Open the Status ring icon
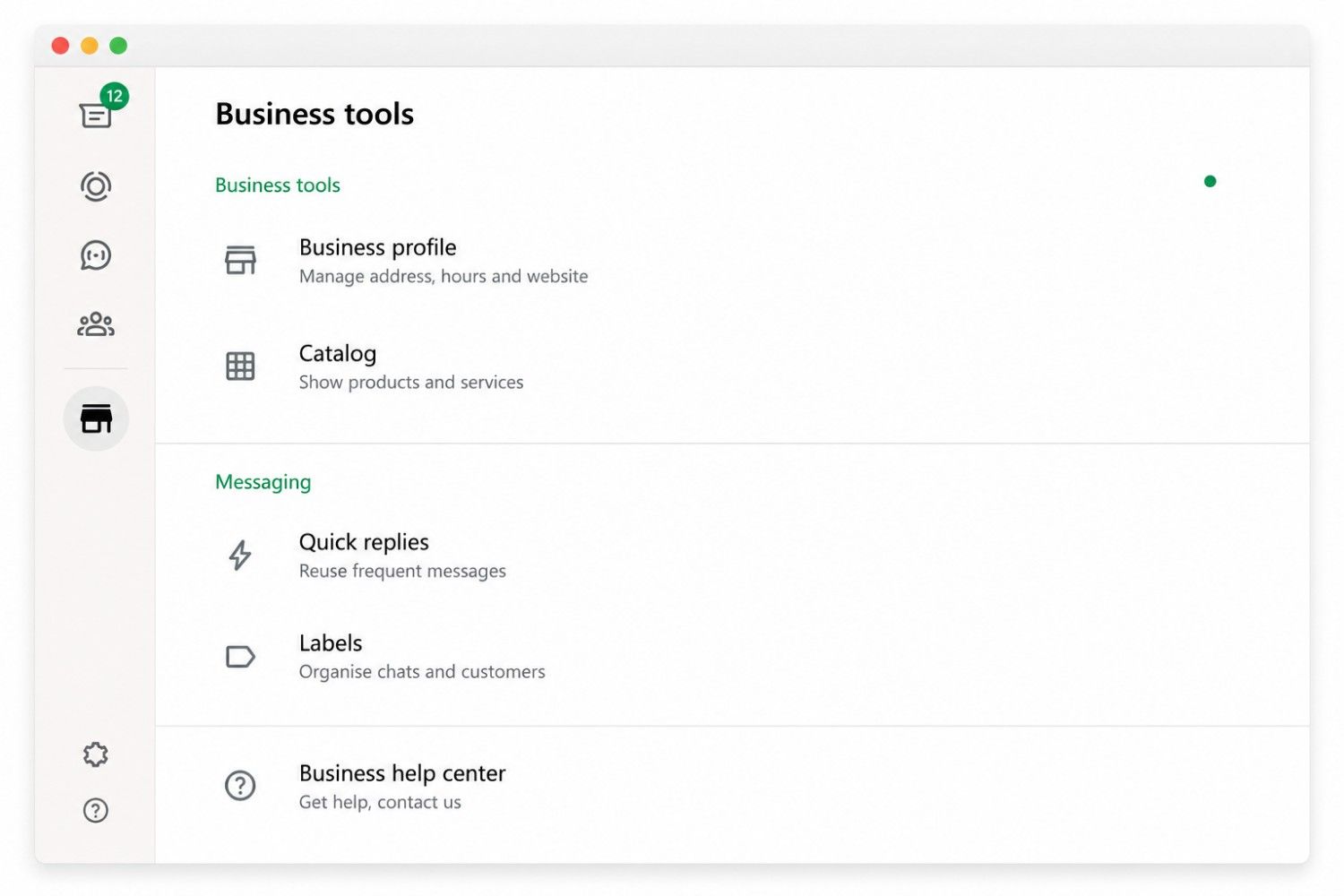Screen dimensions: 1344x896 pos(96,186)
